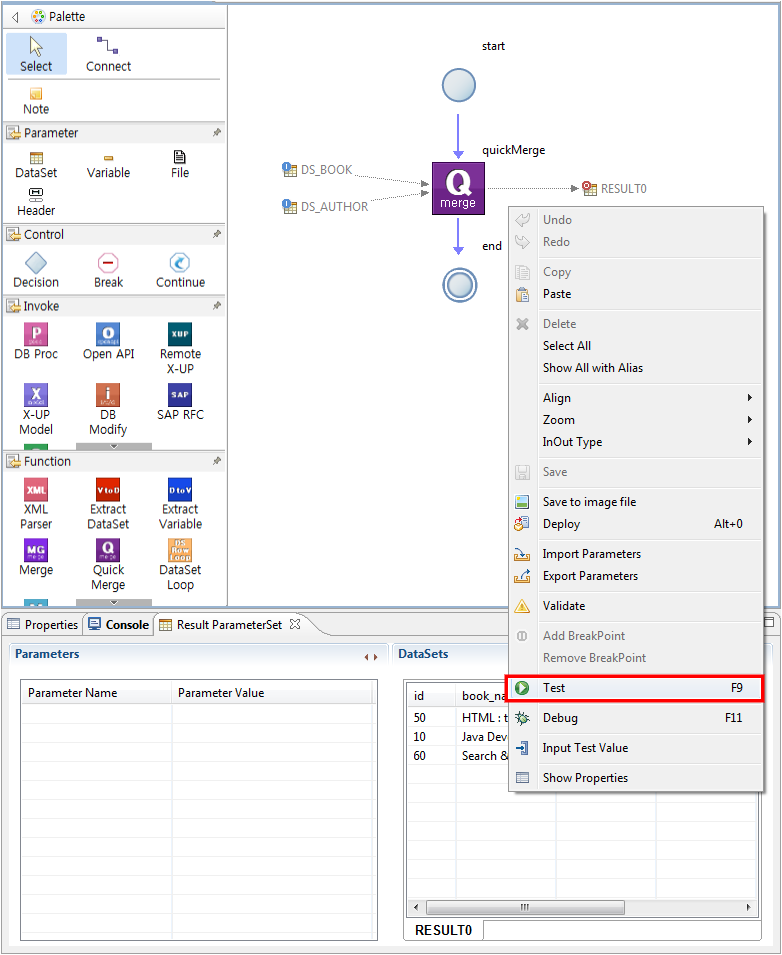Expand more Function items with the down arrow
782x955 pixels.
coord(114,602)
